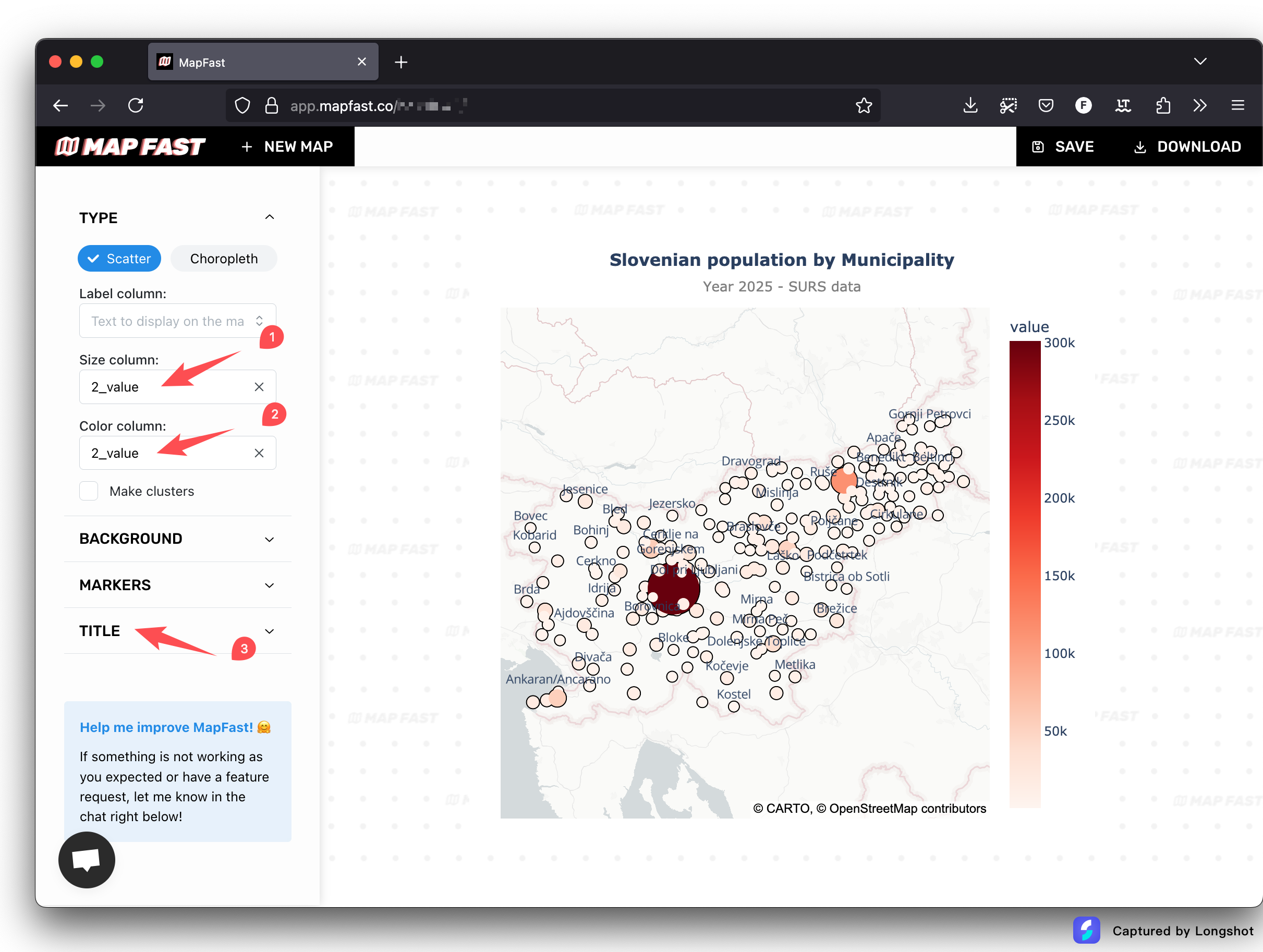Screen dimensions: 1263x952
Task: Click the SAVE button
Action: (1063, 147)
